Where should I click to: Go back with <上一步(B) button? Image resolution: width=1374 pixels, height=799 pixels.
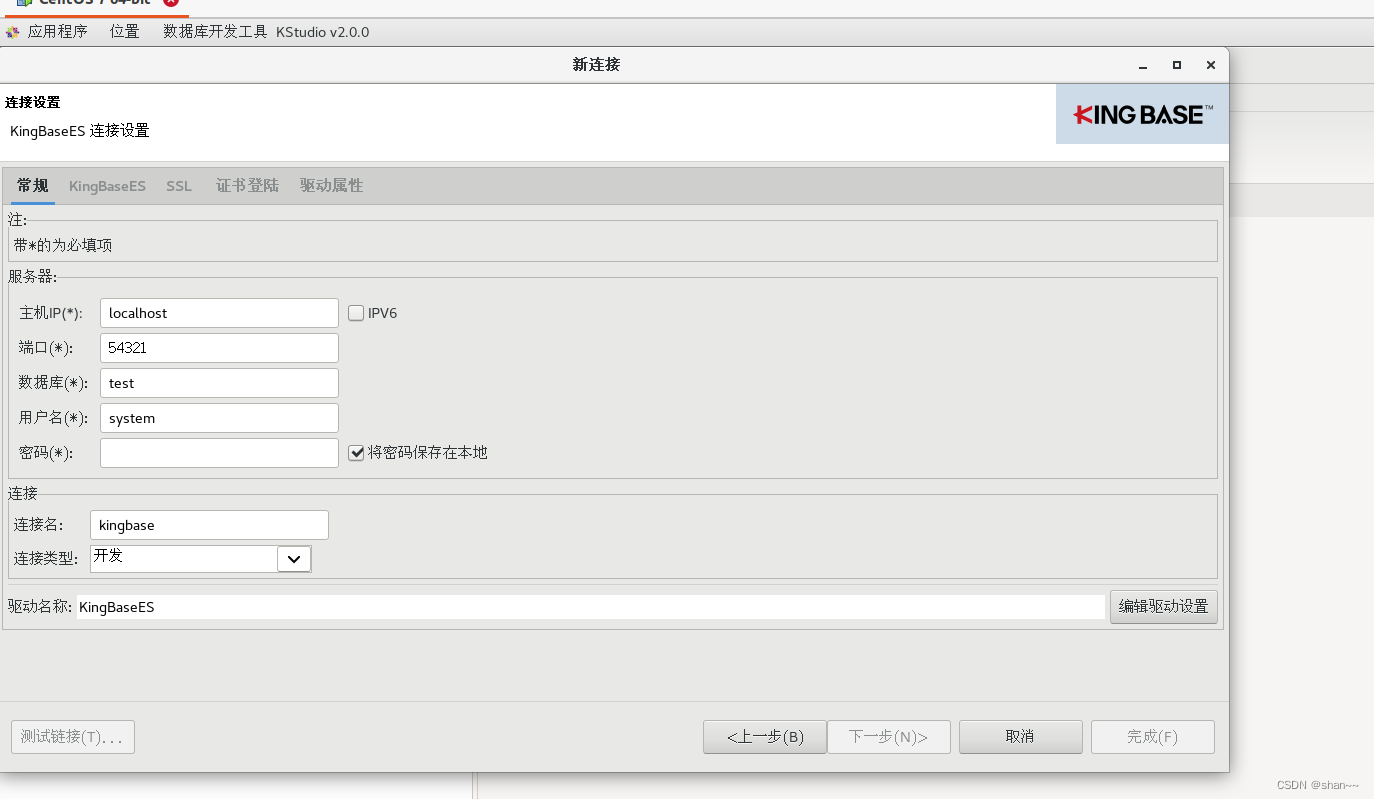pos(765,737)
